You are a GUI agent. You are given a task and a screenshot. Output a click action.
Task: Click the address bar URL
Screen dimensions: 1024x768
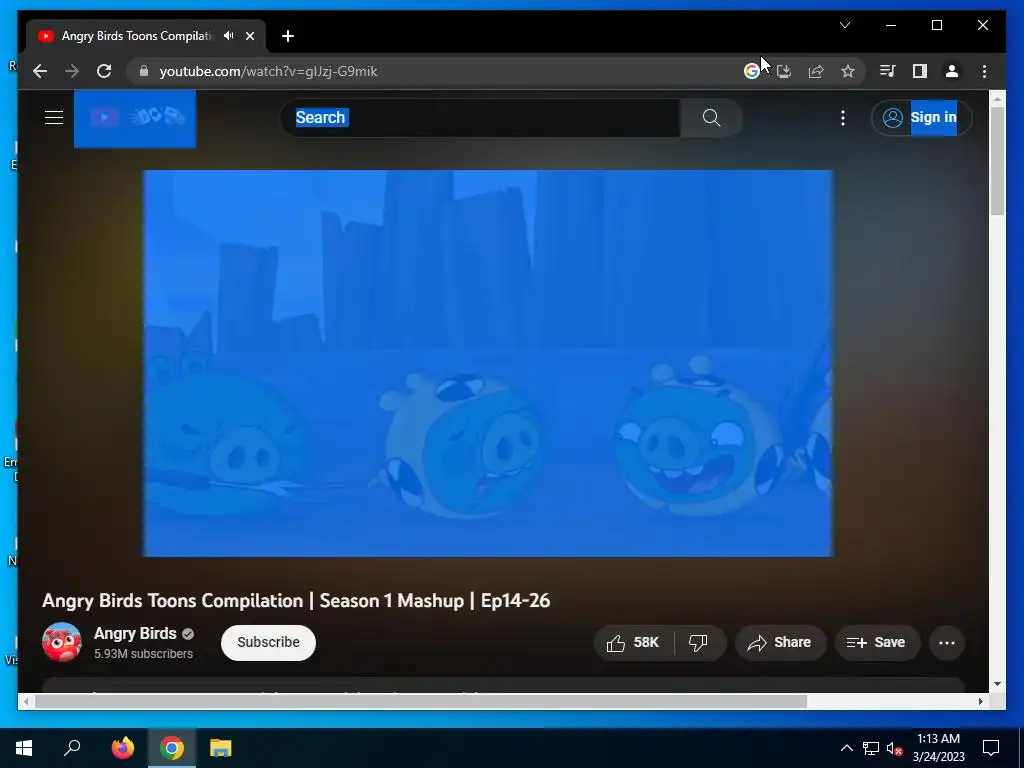tap(268, 71)
